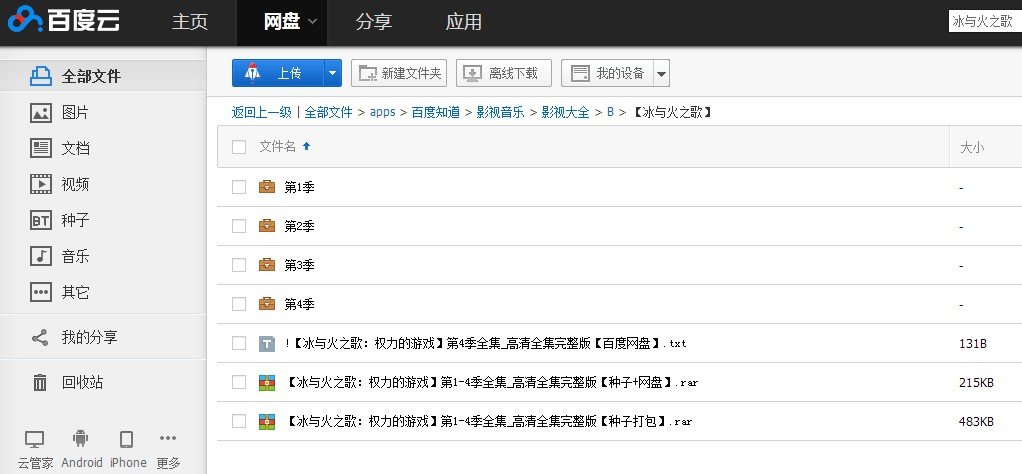The width and height of the screenshot is (1022, 474).
Task: Click the 第3季 folder icon
Action: pos(267,265)
